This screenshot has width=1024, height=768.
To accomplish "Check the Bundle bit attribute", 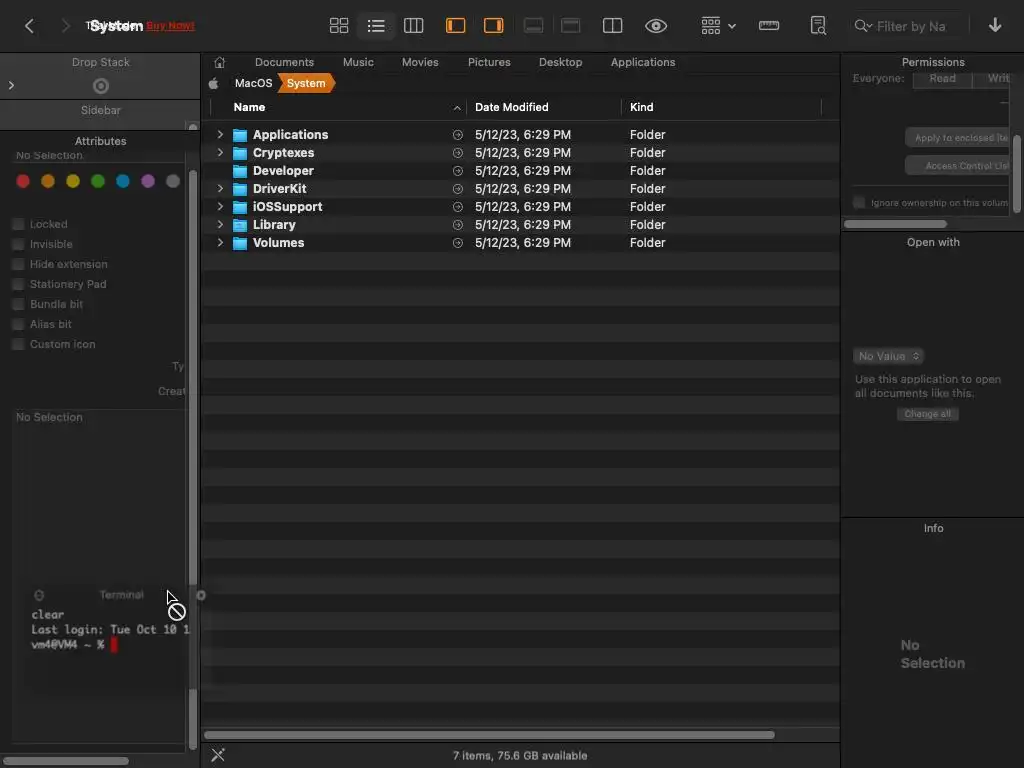I will click(x=18, y=304).
